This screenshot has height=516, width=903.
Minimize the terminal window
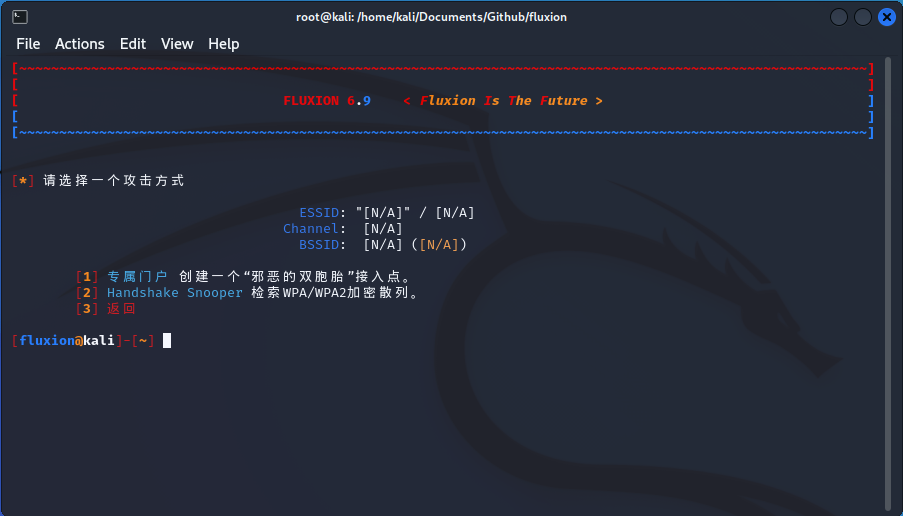(838, 17)
